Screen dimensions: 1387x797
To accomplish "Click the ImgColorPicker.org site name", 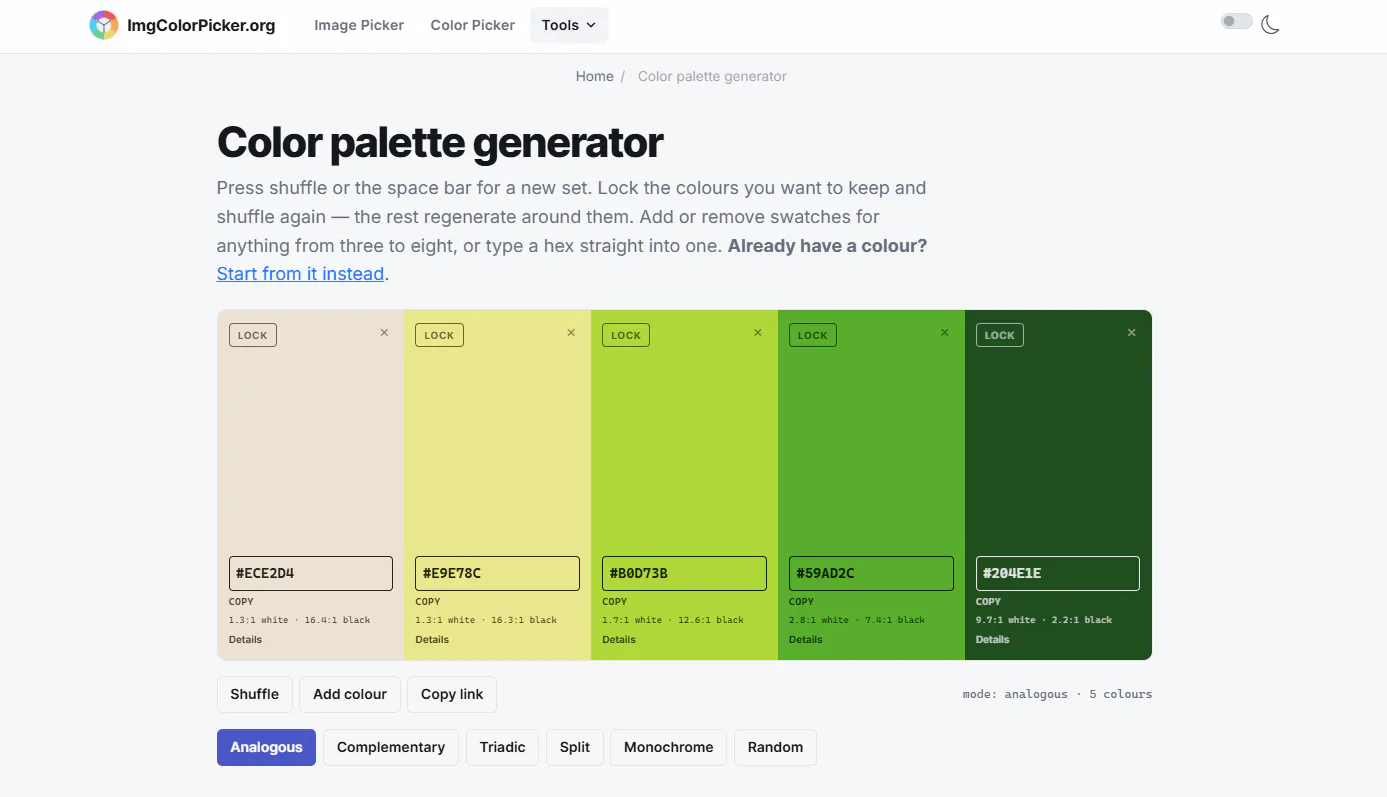I will 201,25.
